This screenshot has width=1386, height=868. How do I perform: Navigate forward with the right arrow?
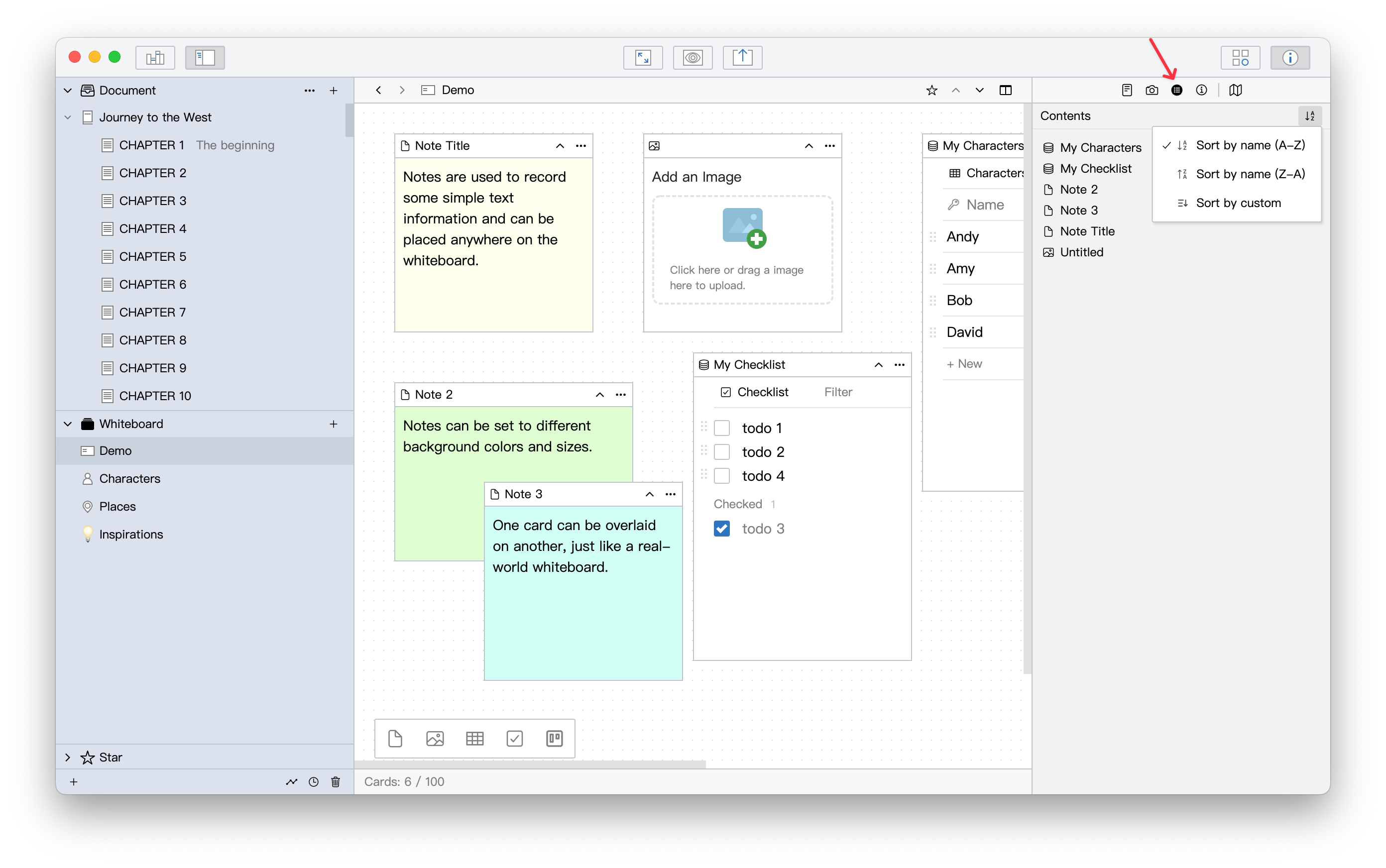pos(402,90)
